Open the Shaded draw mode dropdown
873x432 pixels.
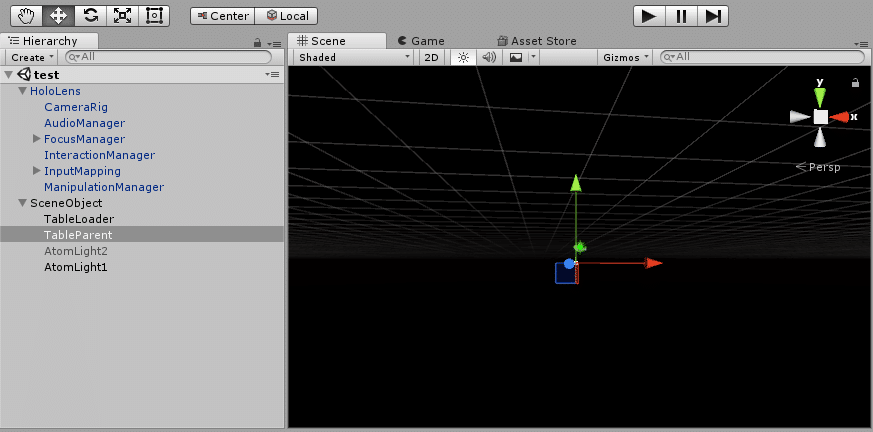(x=354, y=57)
